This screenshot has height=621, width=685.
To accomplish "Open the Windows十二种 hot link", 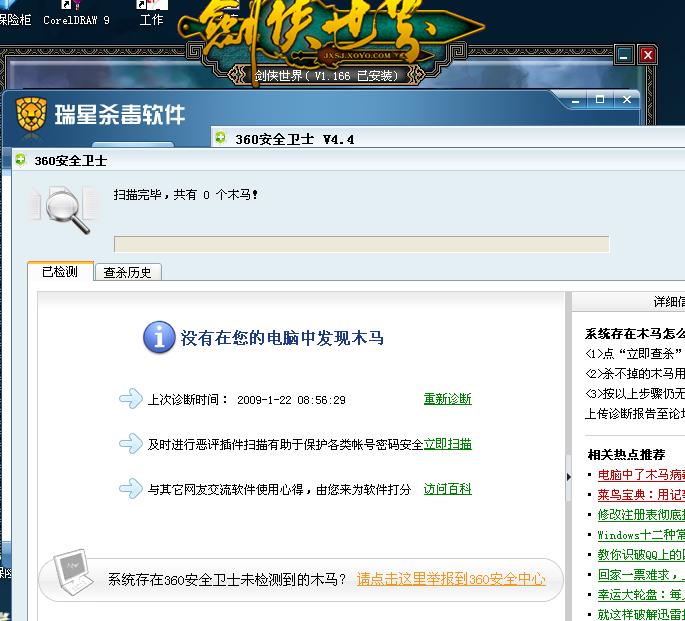I will (x=641, y=535).
